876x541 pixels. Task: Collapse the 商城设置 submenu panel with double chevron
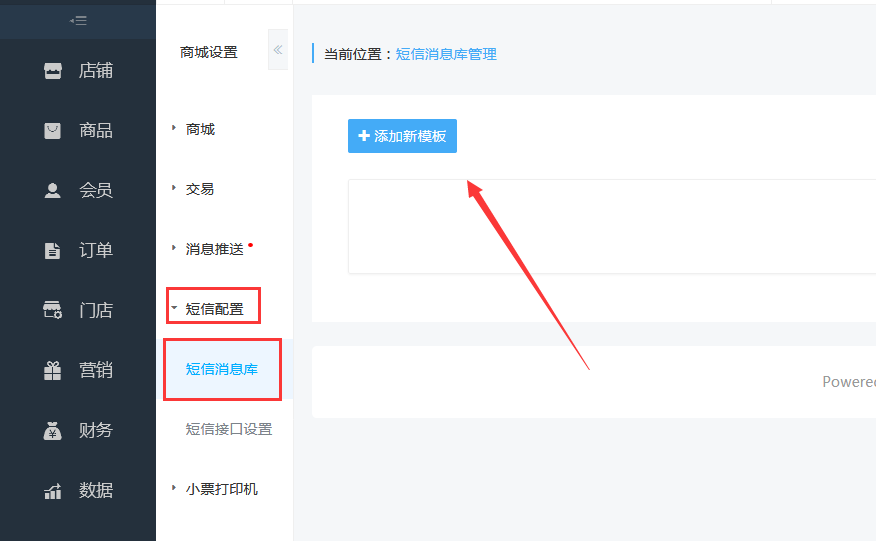pyautogui.click(x=278, y=51)
